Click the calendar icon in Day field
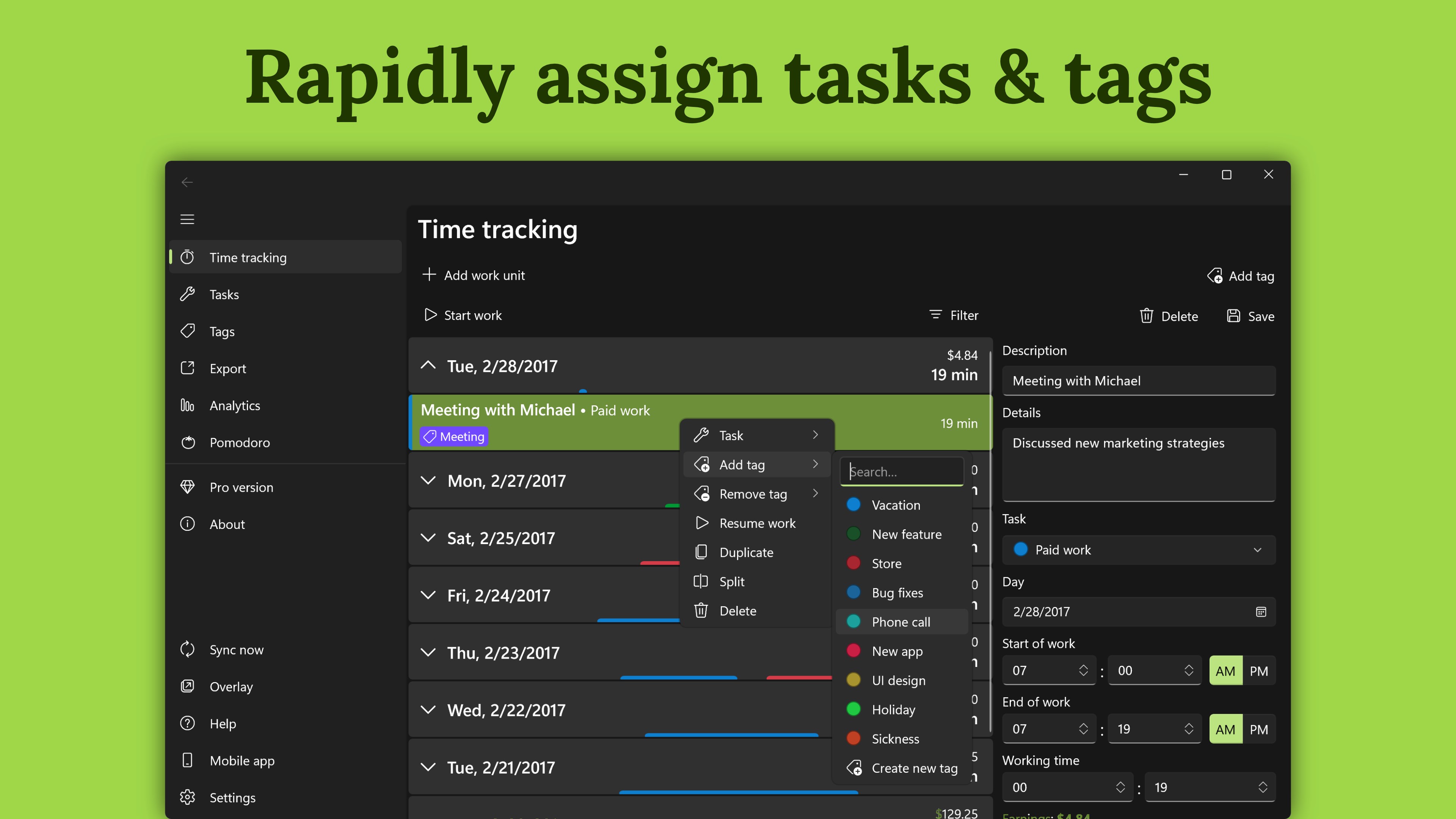Viewport: 1456px width, 819px height. coord(1260,612)
